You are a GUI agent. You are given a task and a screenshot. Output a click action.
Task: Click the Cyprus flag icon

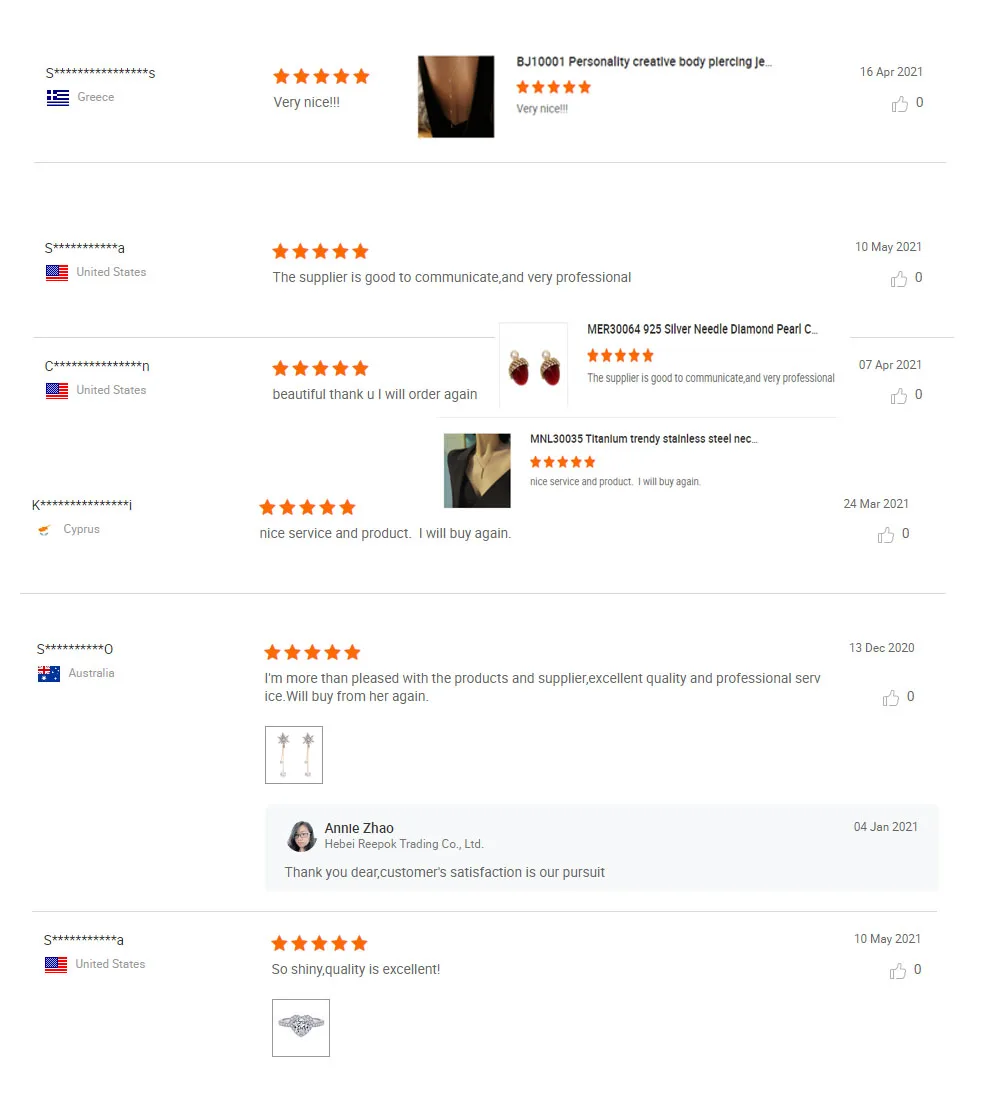44,529
